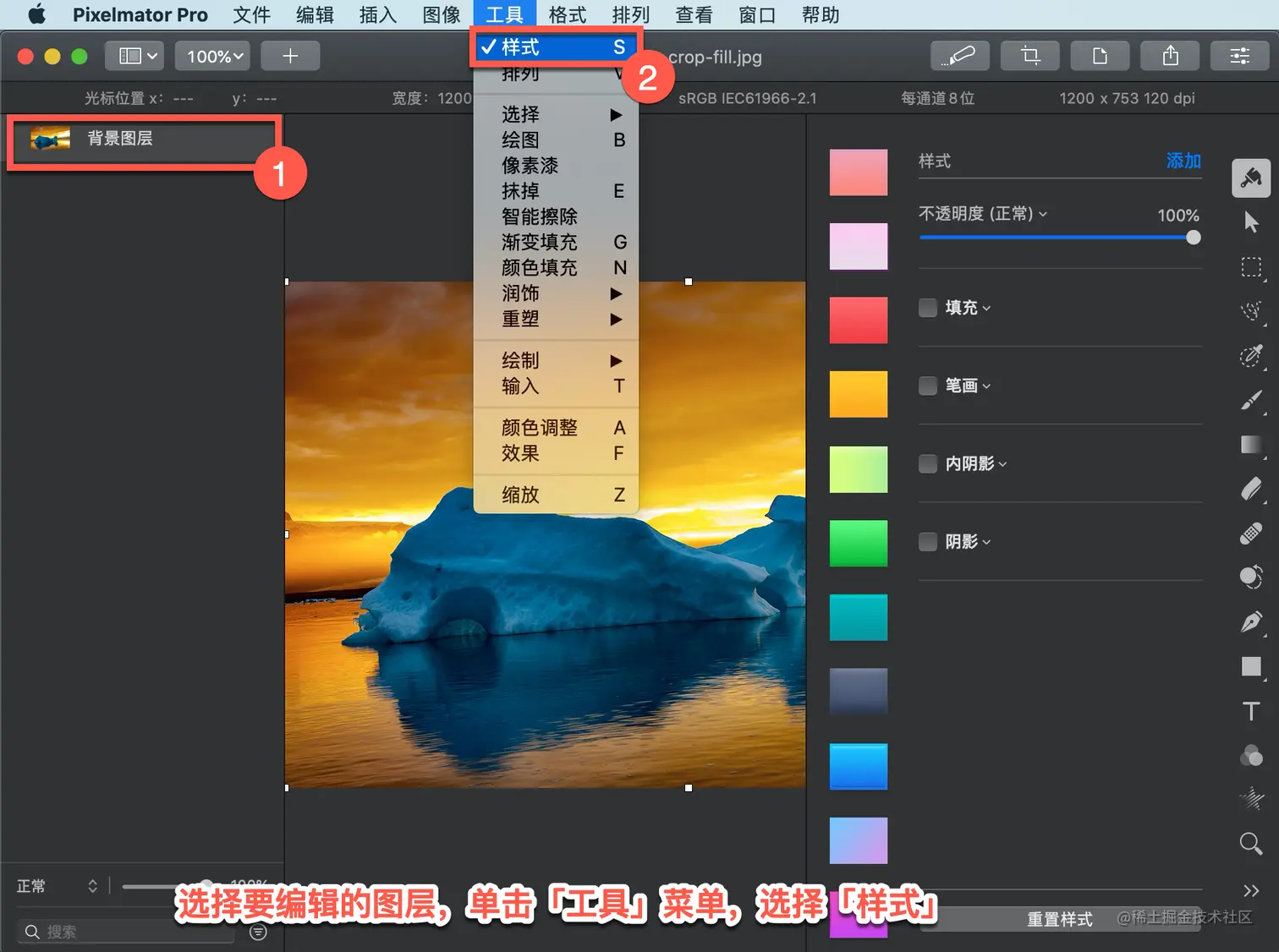
Task: Apply the teal style preset swatch
Action: click(859, 617)
